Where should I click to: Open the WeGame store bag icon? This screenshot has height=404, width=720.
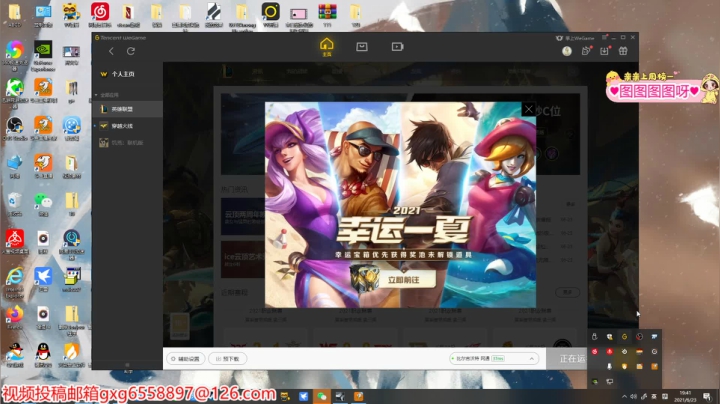362,46
